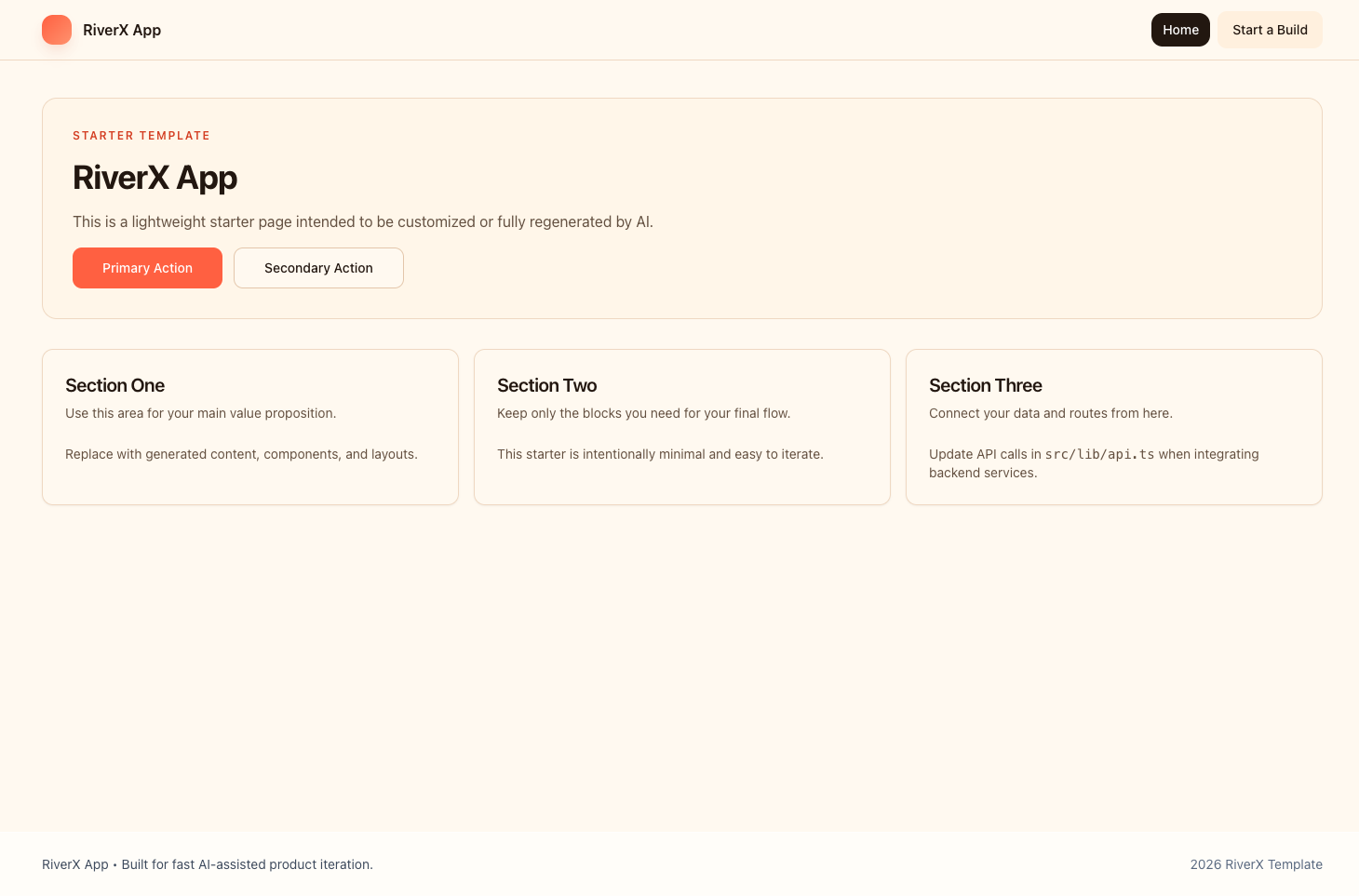Click the STARTER TEMPLATE label

[x=141, y=136]
